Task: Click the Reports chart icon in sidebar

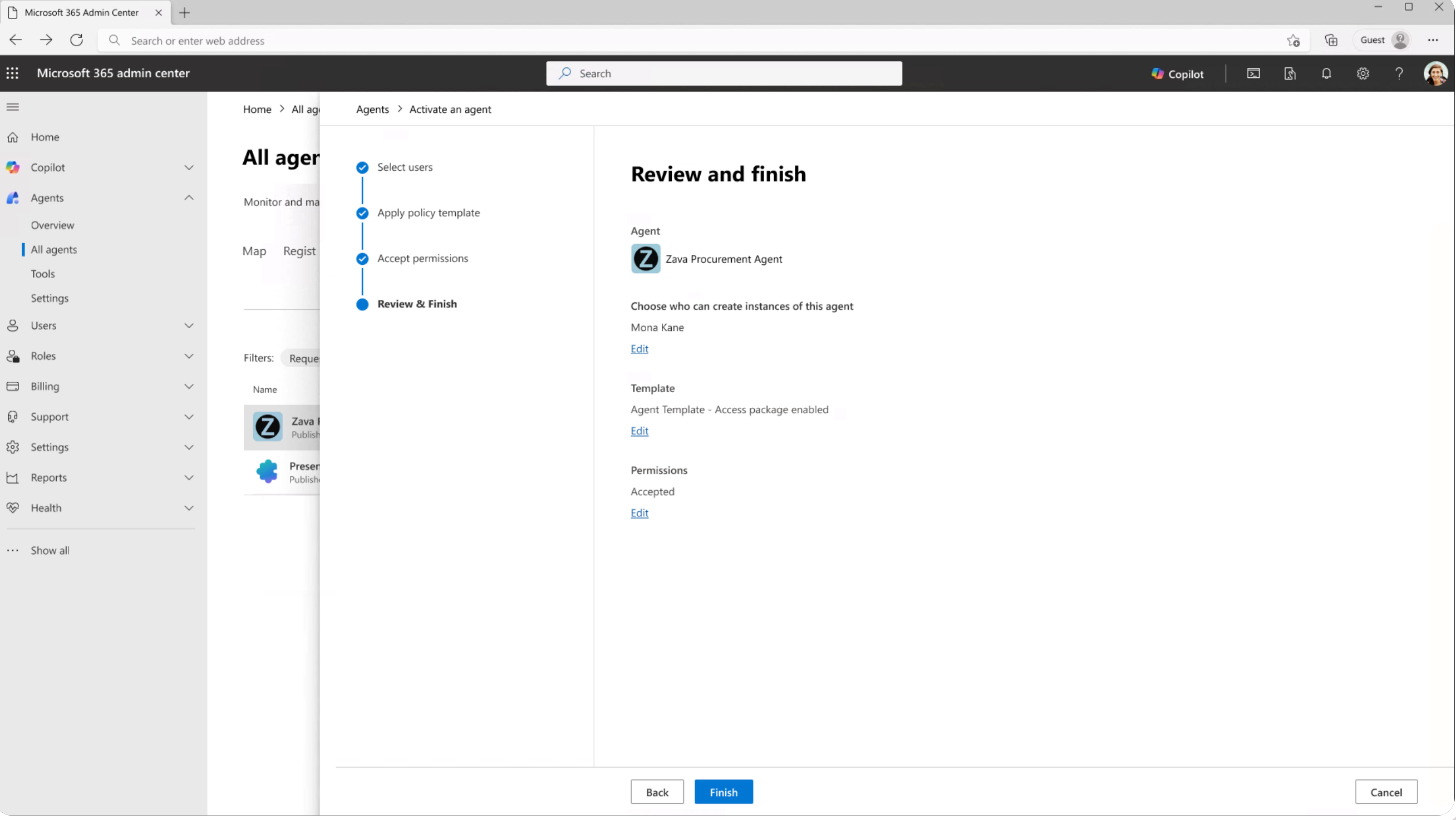Action: tap(12, 477)
